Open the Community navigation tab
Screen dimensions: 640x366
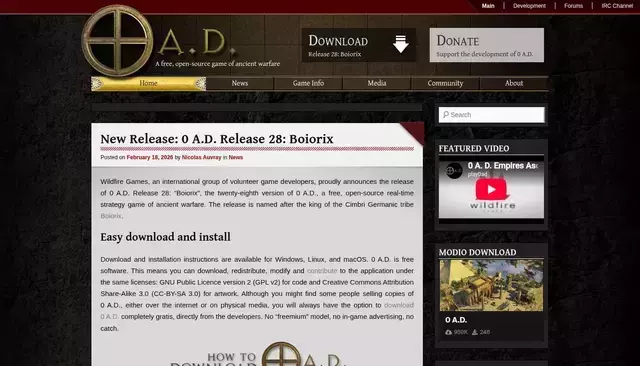click(445, 83)
